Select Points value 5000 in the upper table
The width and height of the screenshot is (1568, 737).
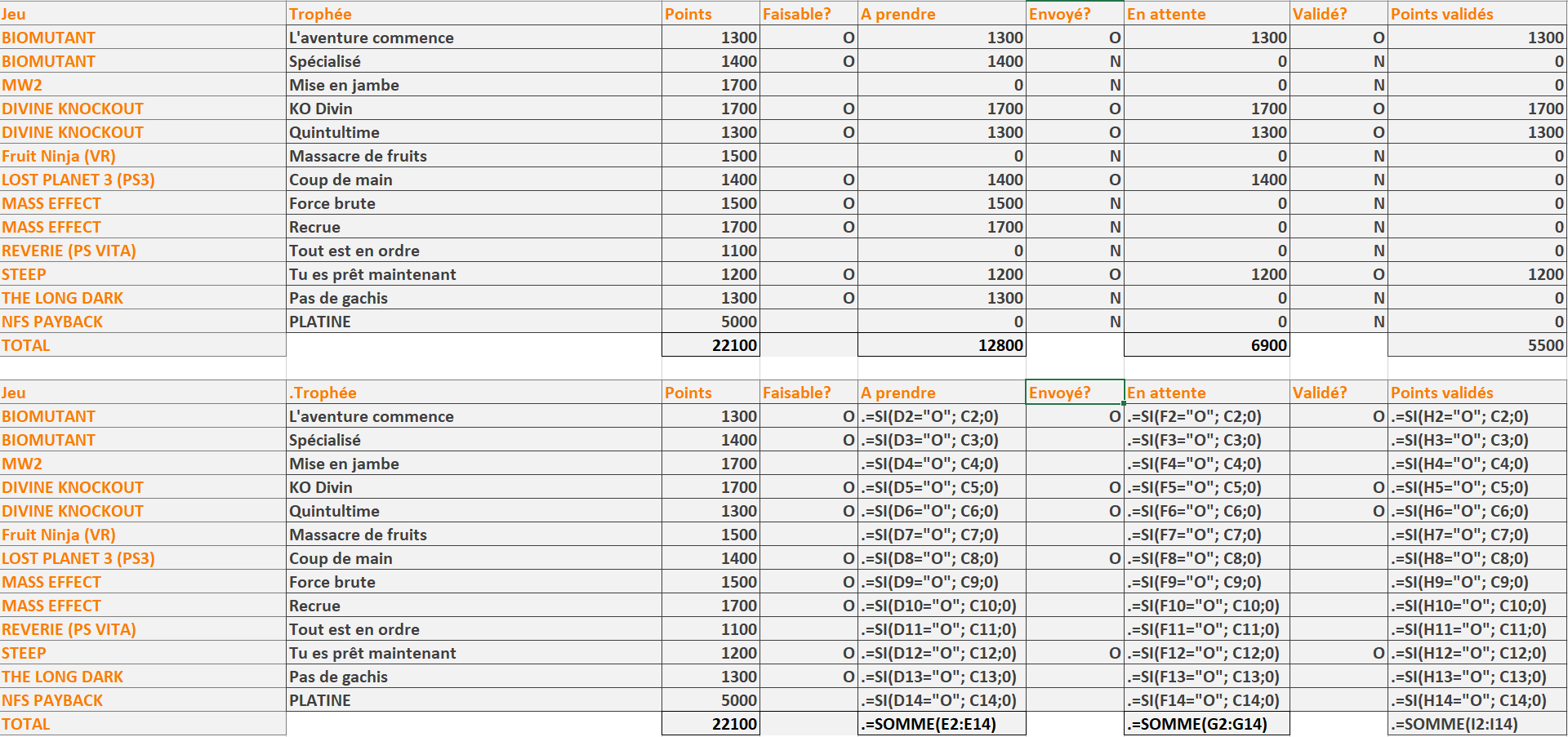pyautogui.click(x=710, y=322)
